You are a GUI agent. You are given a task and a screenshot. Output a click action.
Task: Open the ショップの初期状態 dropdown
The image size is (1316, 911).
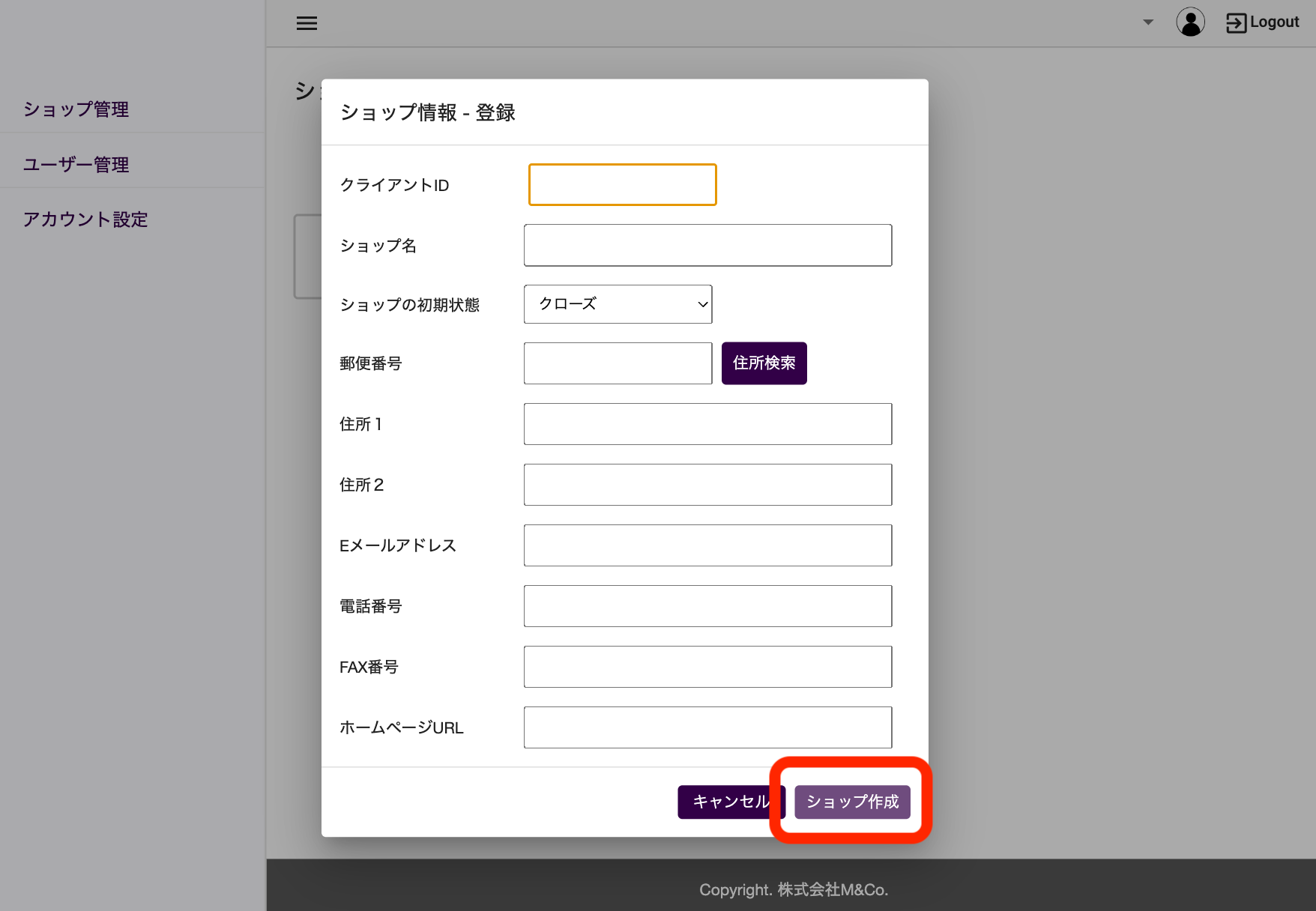pyautogui.click(x=618, y=304)
